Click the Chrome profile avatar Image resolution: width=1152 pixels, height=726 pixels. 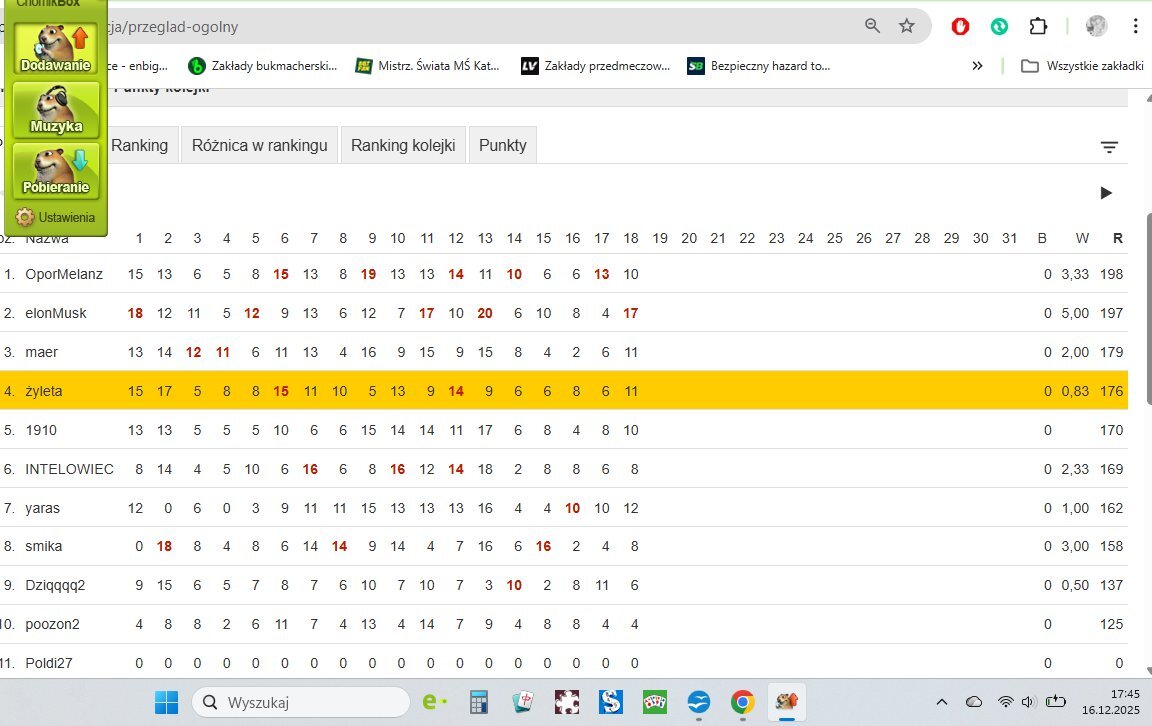coord(1096,26)
